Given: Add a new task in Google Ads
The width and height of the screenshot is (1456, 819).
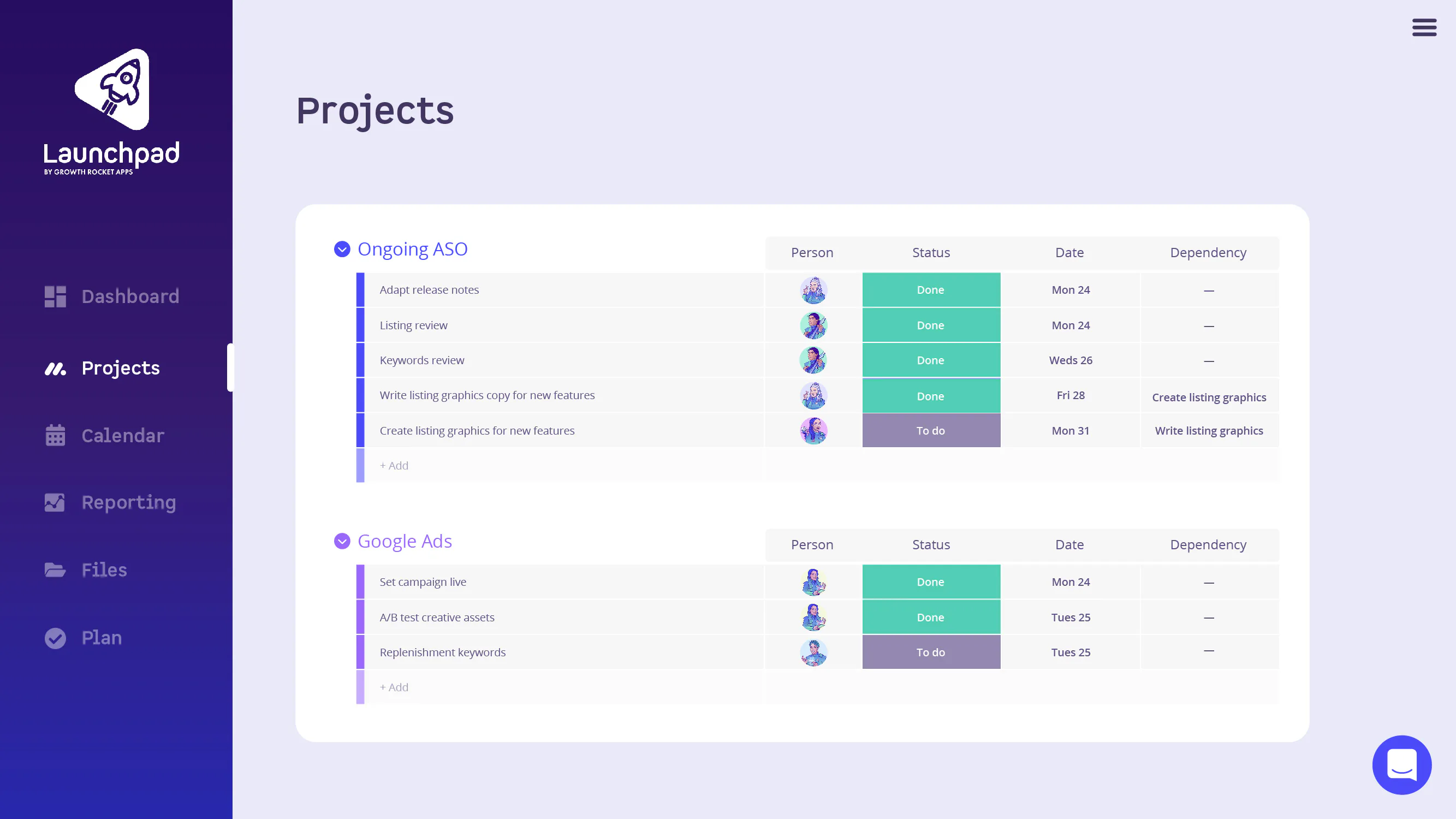Looking at the screenshot, I should click(x=394, y=687).
